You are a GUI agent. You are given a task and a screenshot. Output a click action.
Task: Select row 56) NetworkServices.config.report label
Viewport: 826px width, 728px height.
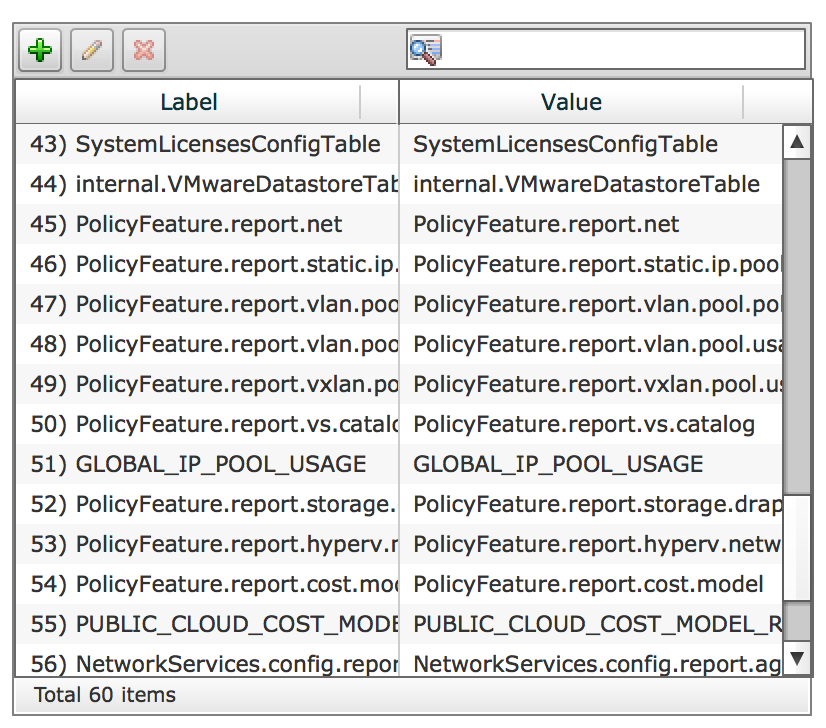coord(206,661)
